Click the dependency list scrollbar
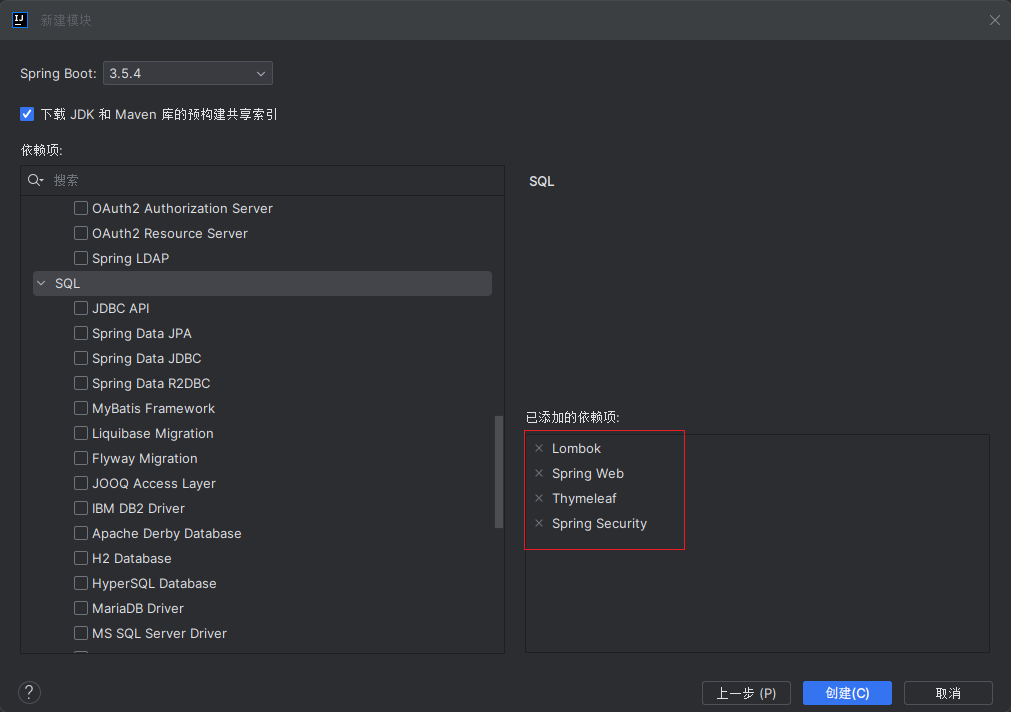The width and height of the screenshot is (1011, 712). pos(498,472)
